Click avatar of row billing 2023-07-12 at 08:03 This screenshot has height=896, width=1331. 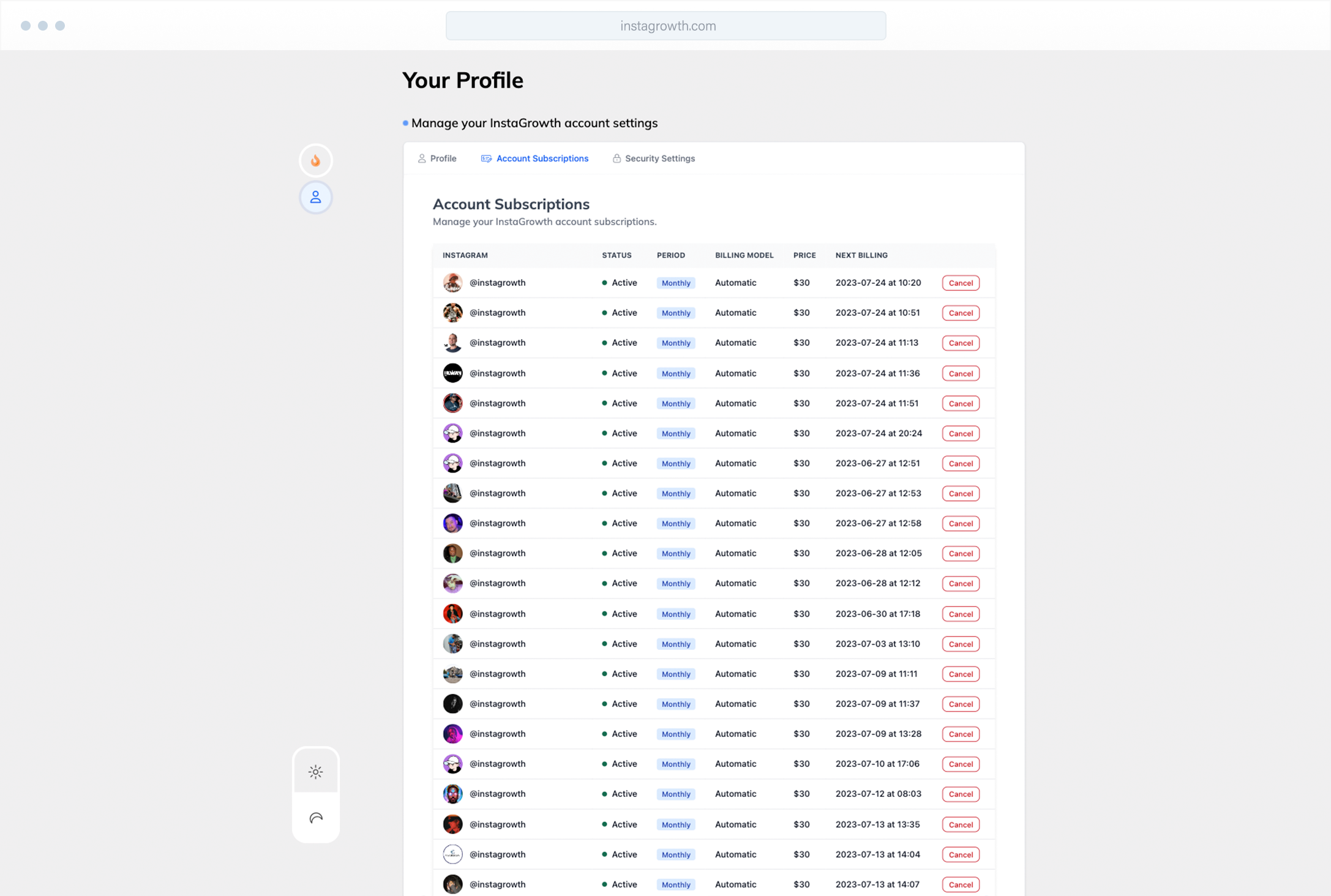[x=452, y=794]
